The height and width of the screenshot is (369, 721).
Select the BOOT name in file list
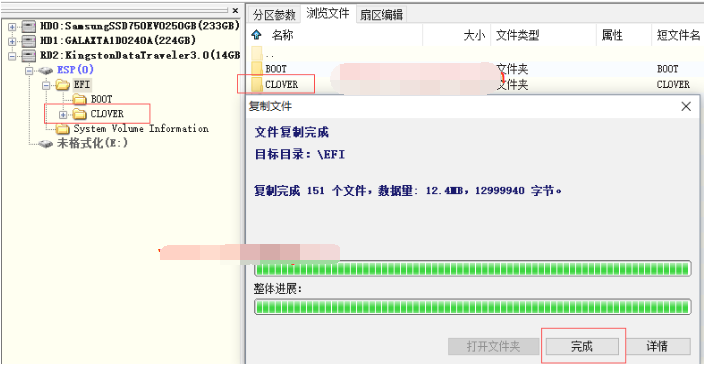[x=276, y=69]
